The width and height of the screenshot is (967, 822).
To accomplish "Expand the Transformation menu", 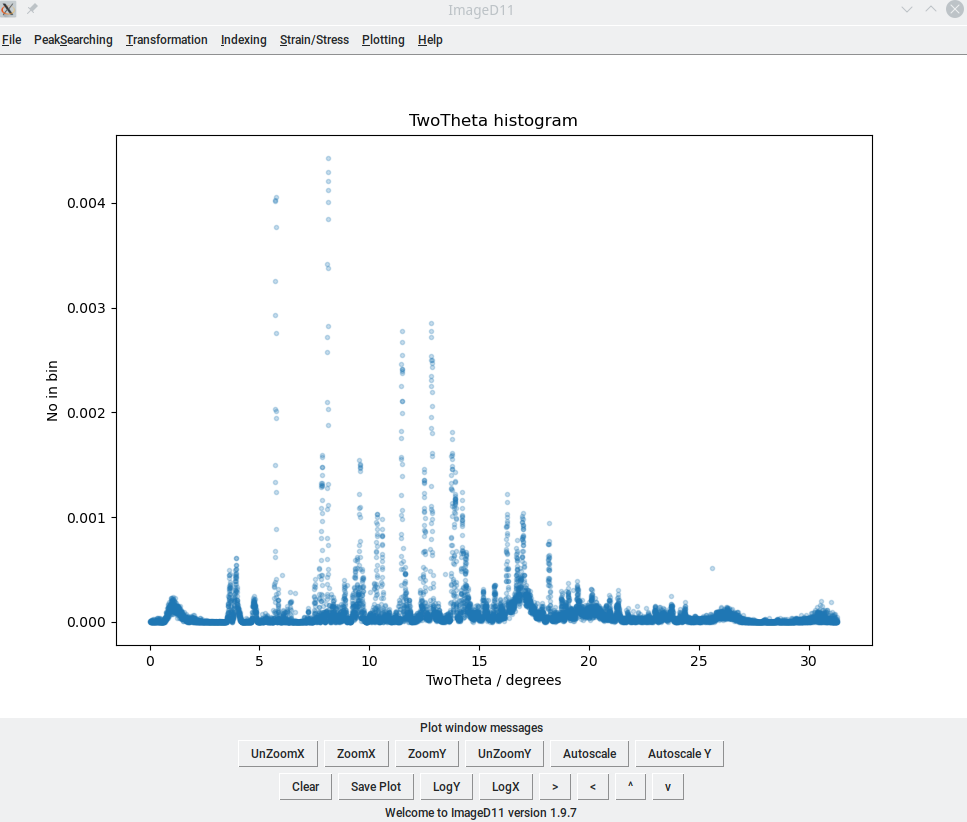I will point(167,40).
